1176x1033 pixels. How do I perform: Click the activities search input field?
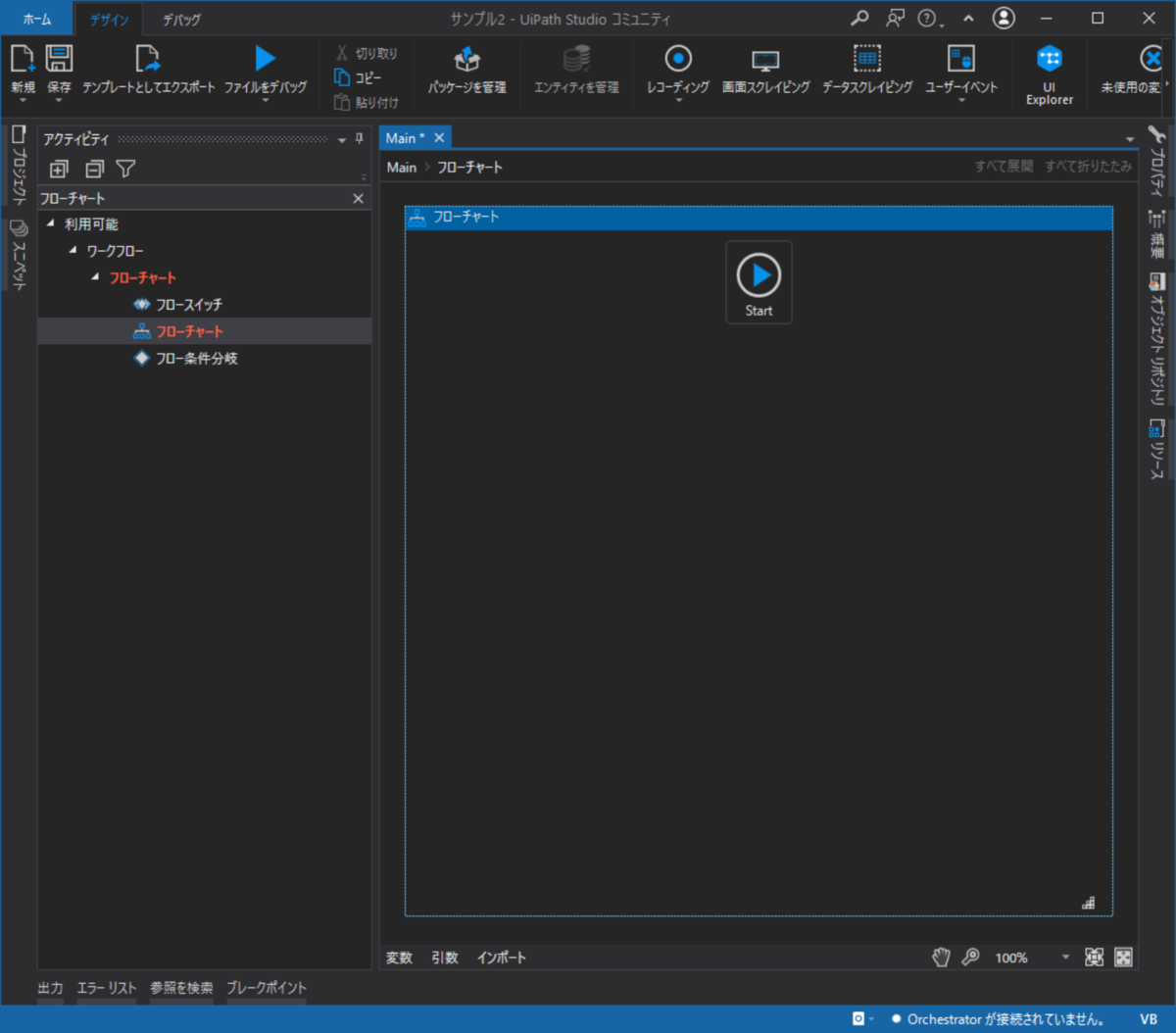coord(193,198)
